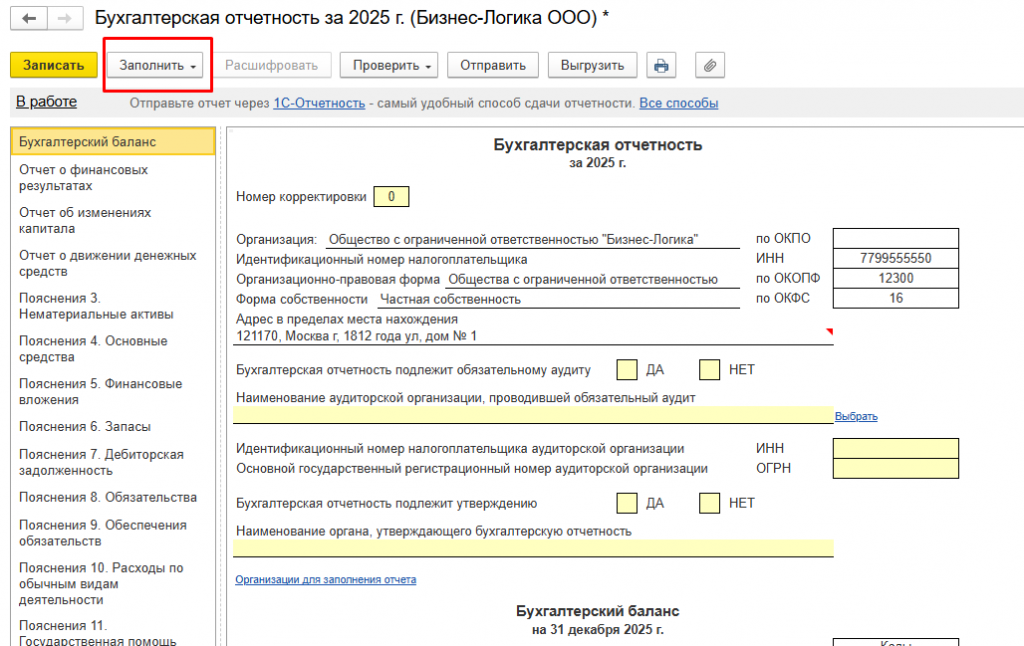The image size is (1024, 646).
Task: Open Пояснения 5. Финансовые вложения section
Action: tap(113, 392)
